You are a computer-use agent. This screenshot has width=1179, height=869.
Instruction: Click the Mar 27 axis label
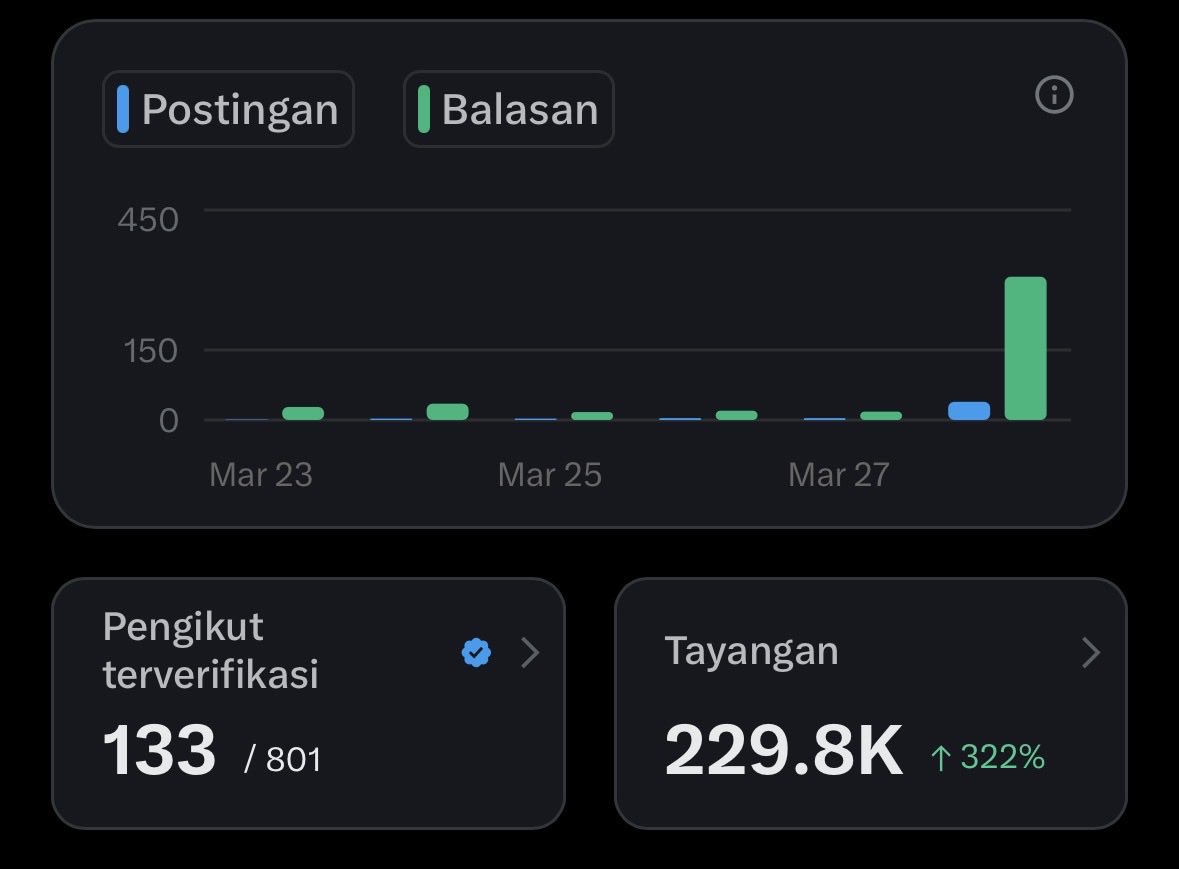click(837, 474)
